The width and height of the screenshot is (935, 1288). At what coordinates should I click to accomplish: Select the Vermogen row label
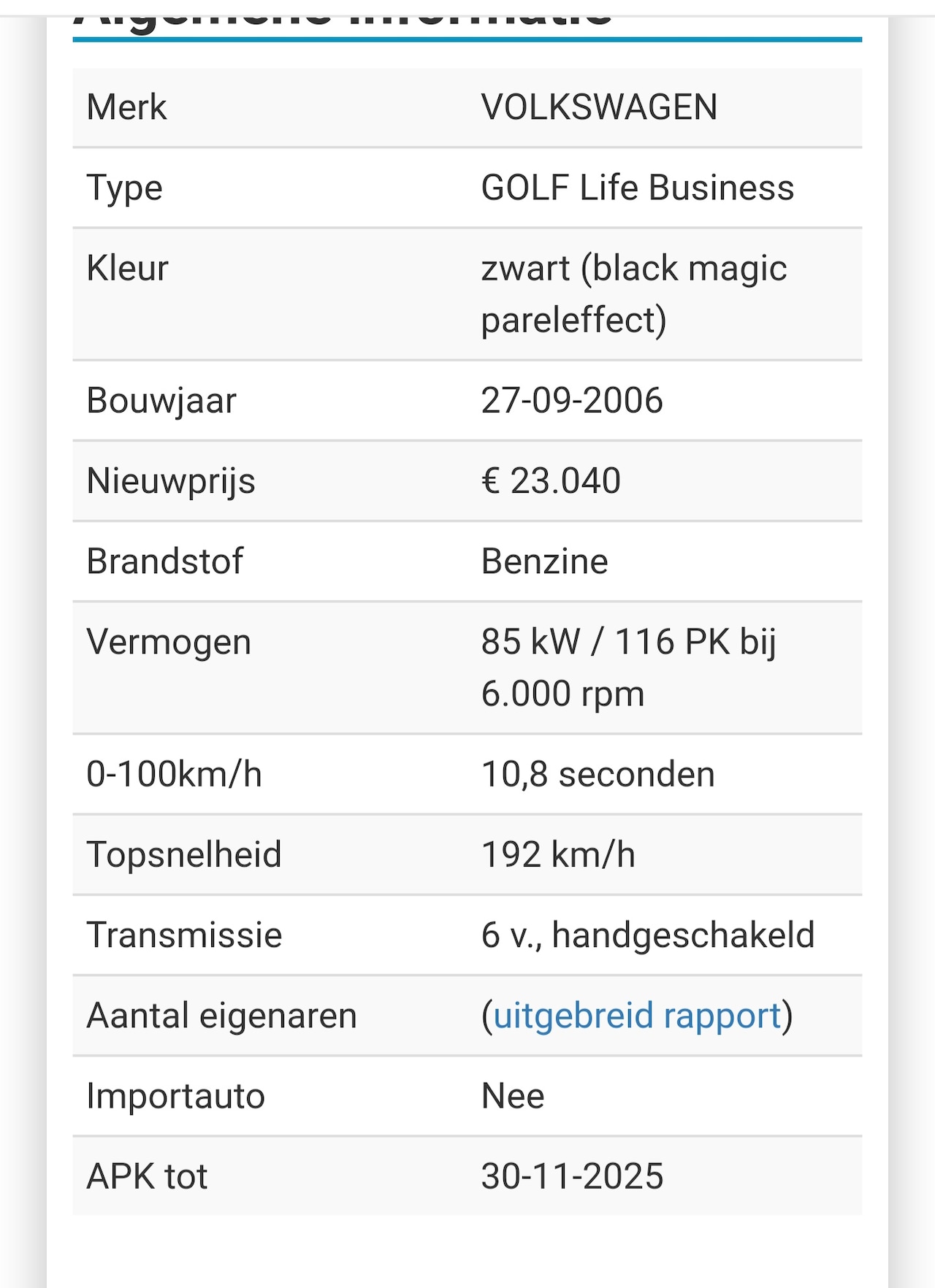(169, 642)
